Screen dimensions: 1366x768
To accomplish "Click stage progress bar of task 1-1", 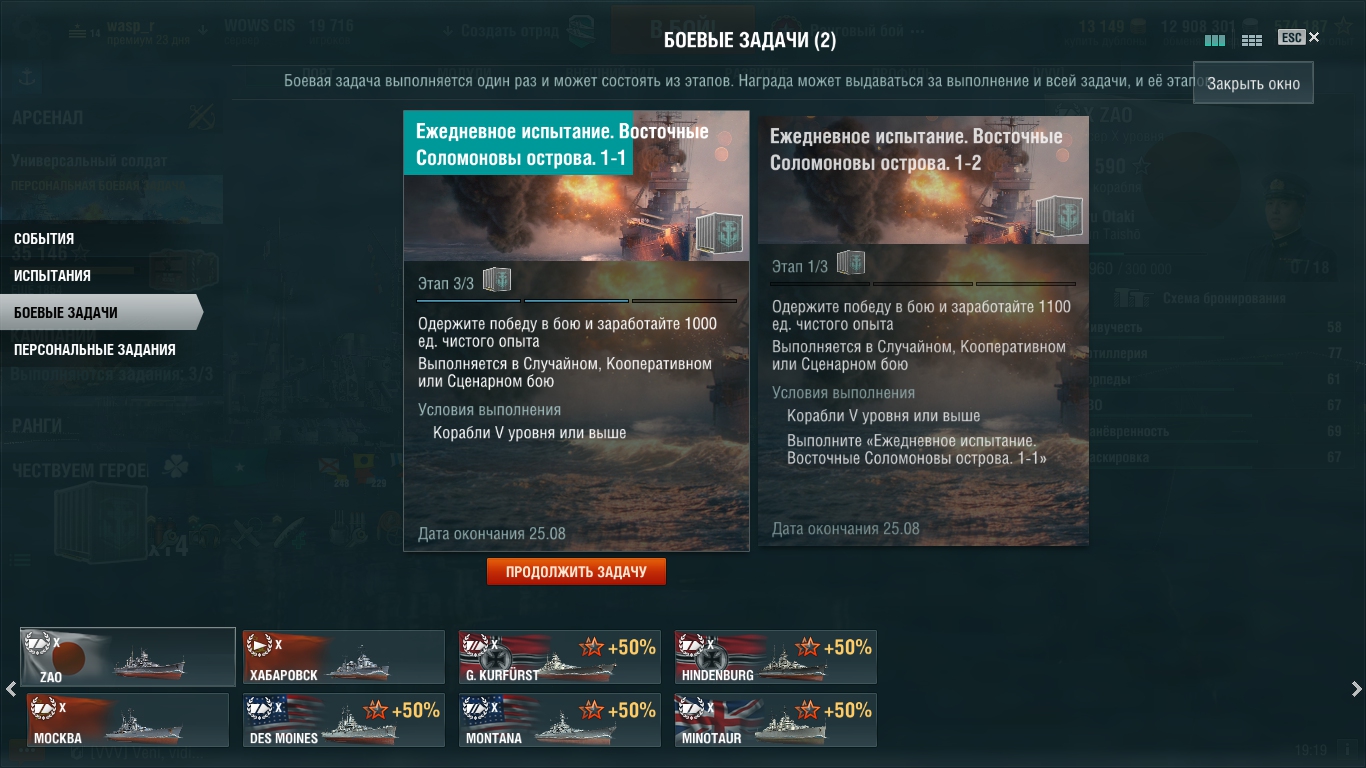I will coord(577,300).
